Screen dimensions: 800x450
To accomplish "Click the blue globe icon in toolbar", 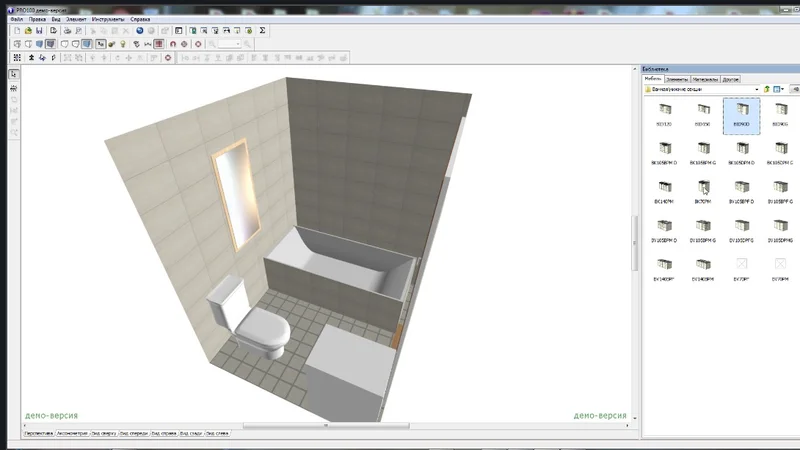I will (x=139, y=31).
